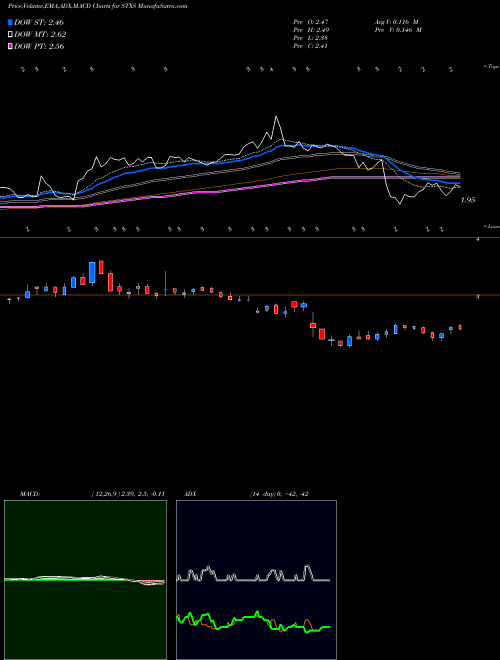Click the '4' price axis label
The image size is (500, 660).
pos(478,240)
